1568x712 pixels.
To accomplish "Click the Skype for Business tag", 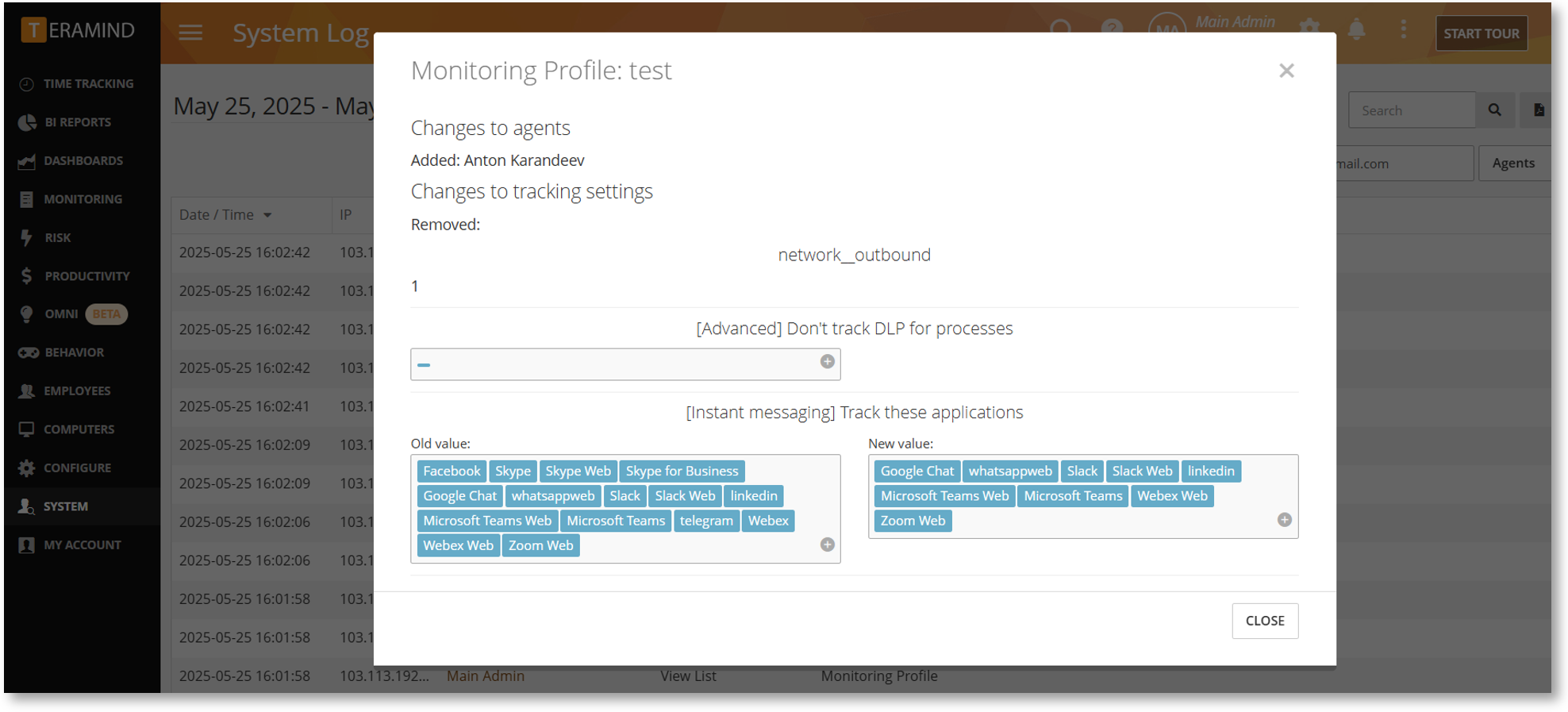I will coord(682,471).
